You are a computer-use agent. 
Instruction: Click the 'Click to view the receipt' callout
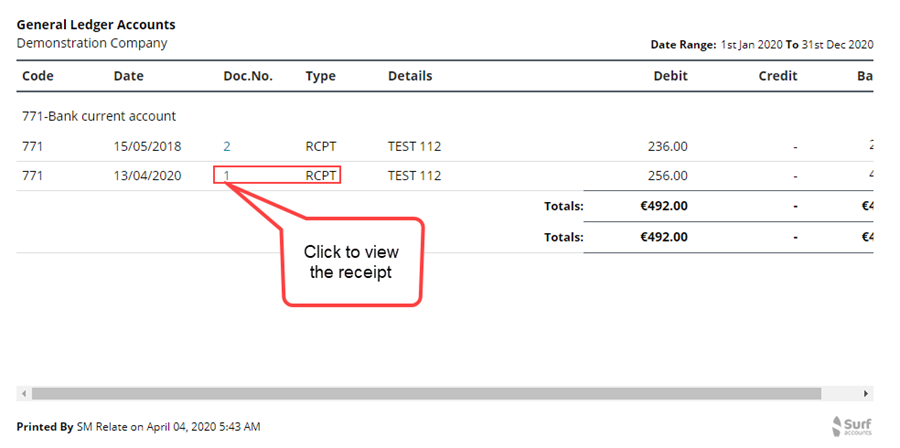351,262
